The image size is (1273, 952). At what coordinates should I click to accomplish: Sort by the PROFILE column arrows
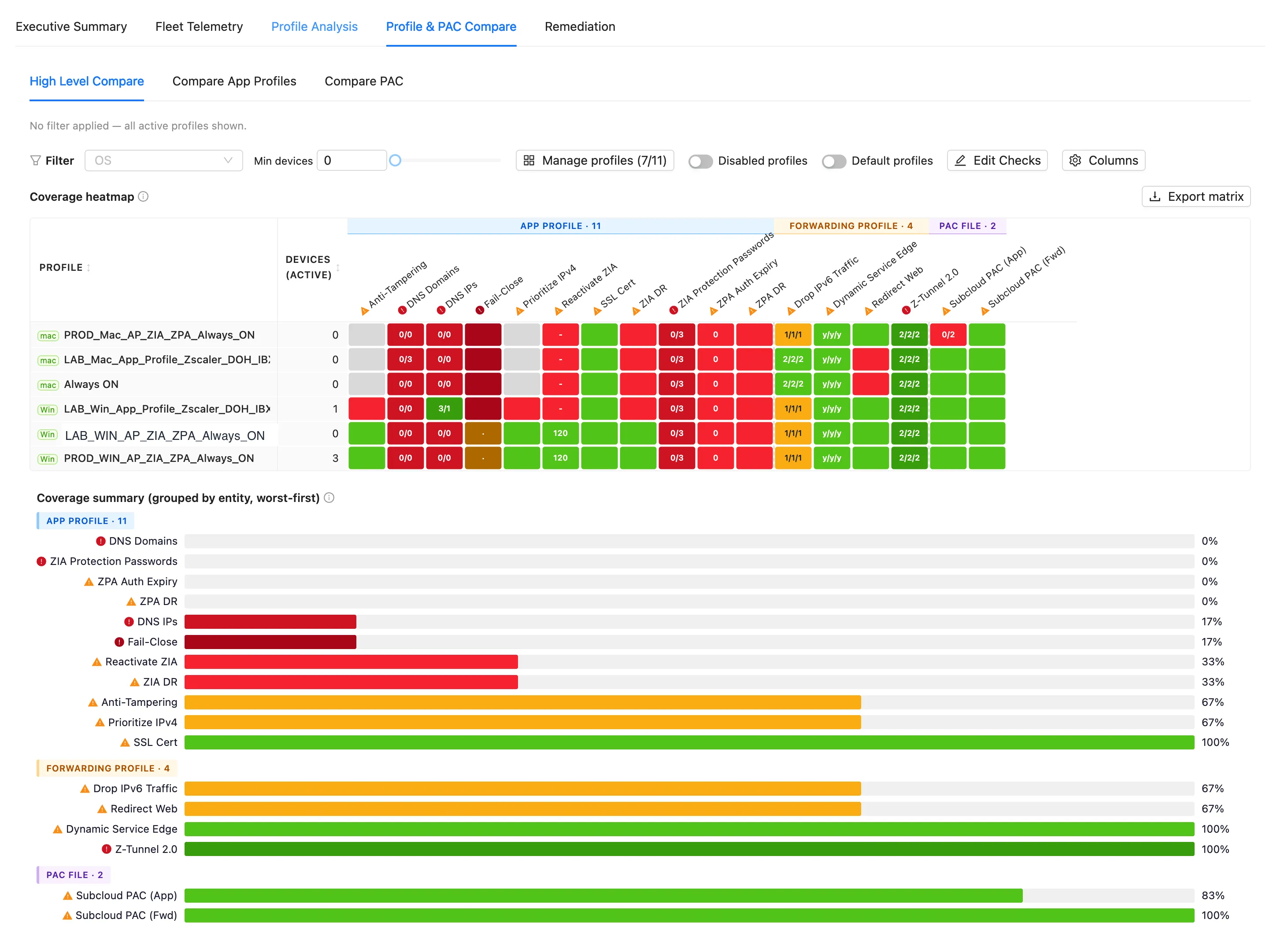(88, 267)
